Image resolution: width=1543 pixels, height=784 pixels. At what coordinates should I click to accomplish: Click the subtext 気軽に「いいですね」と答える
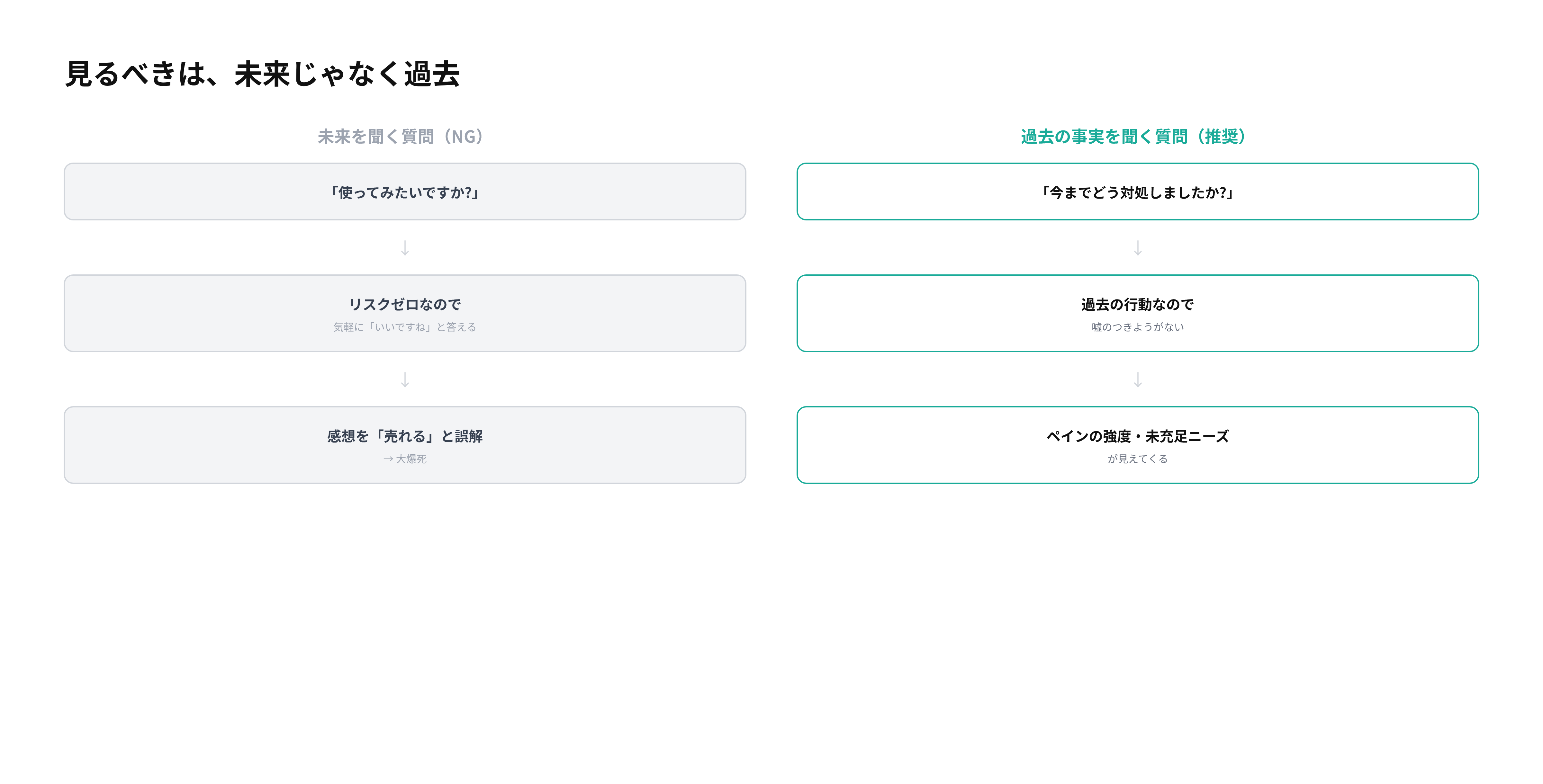pyautogui.click(x=405, y=327)
